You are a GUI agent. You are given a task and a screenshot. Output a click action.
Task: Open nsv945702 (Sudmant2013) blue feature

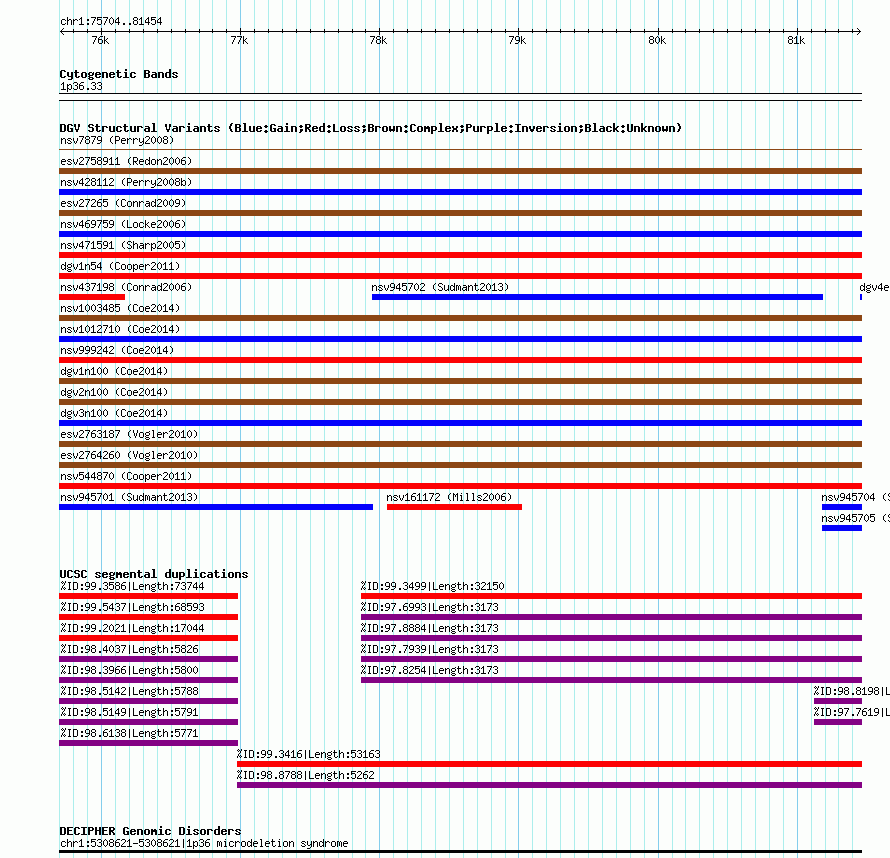[597, 297]
